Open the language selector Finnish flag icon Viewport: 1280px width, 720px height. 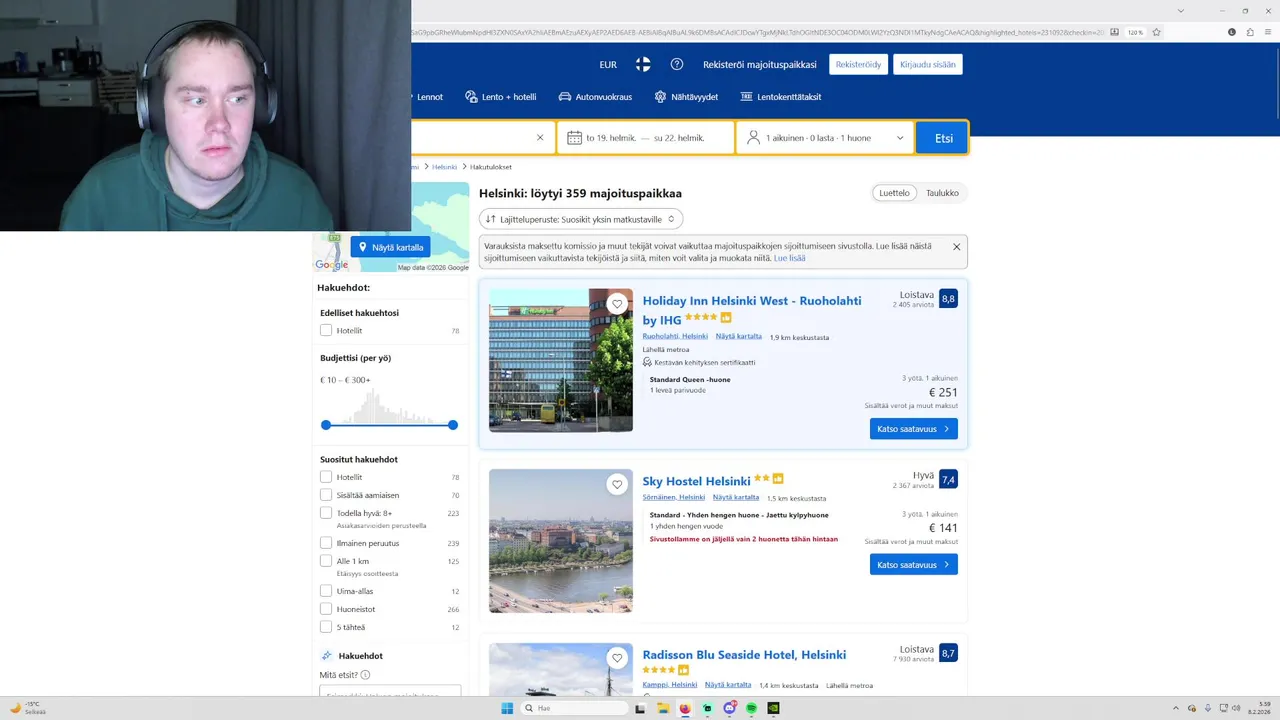(x=643, y=64)
